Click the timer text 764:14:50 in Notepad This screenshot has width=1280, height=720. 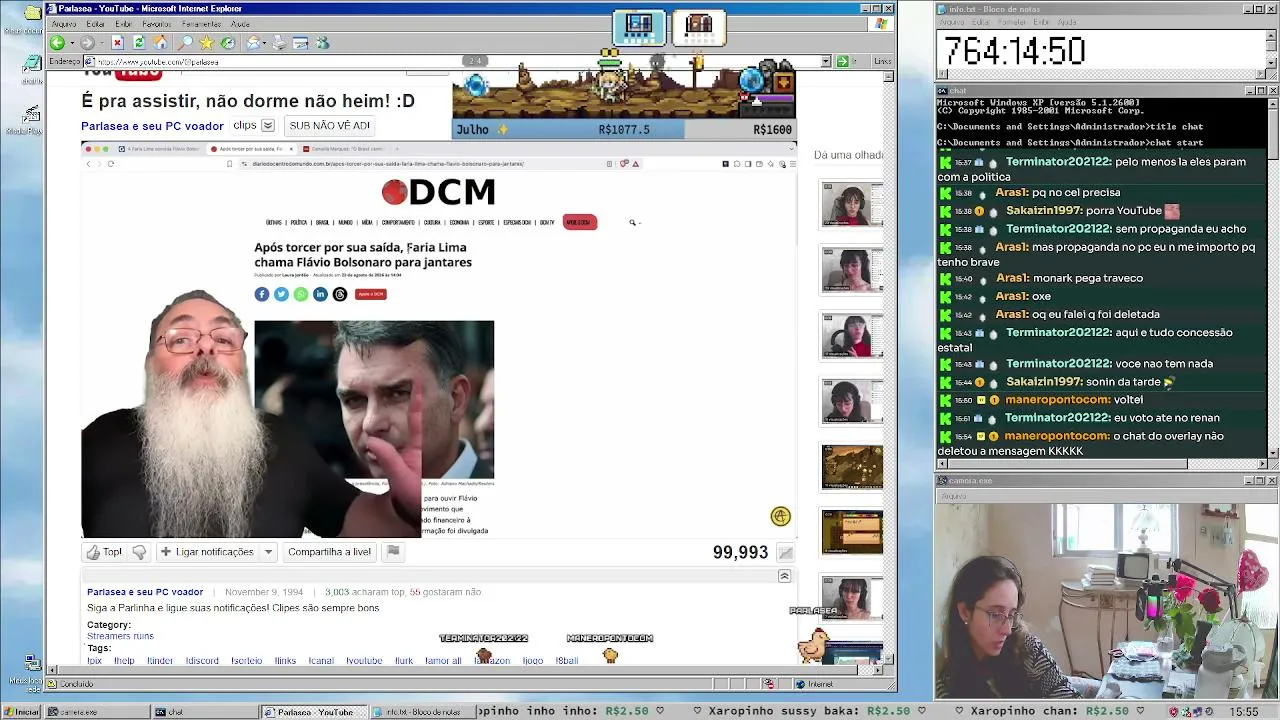tap(1014, 51)
